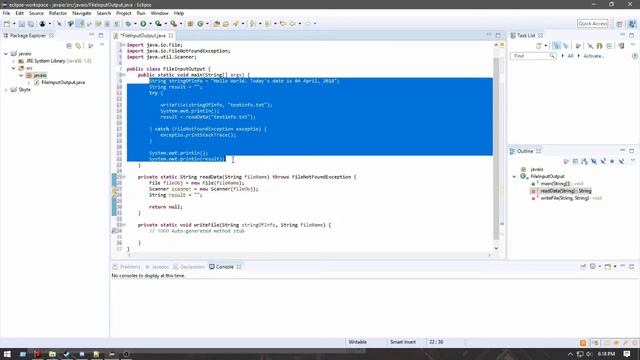Collapse FileInputOutput class in the Outline

515,176
